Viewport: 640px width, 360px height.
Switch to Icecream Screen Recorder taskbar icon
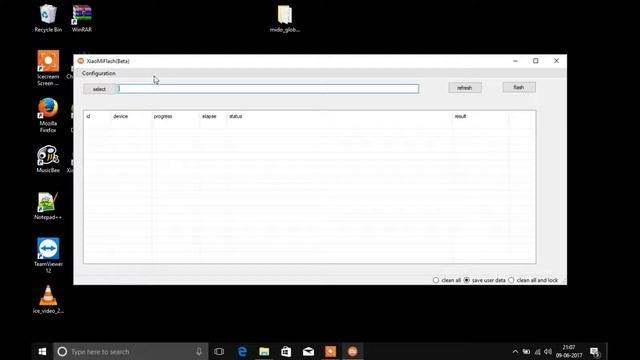point(330,351)
